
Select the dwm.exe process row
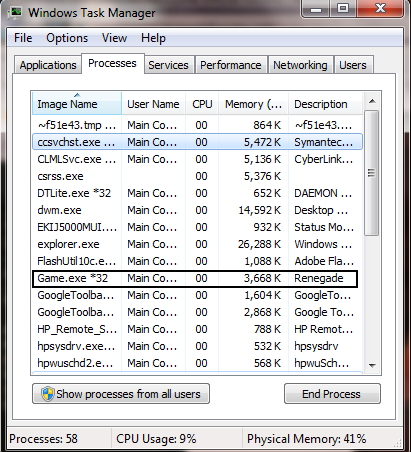click(197, 210)
